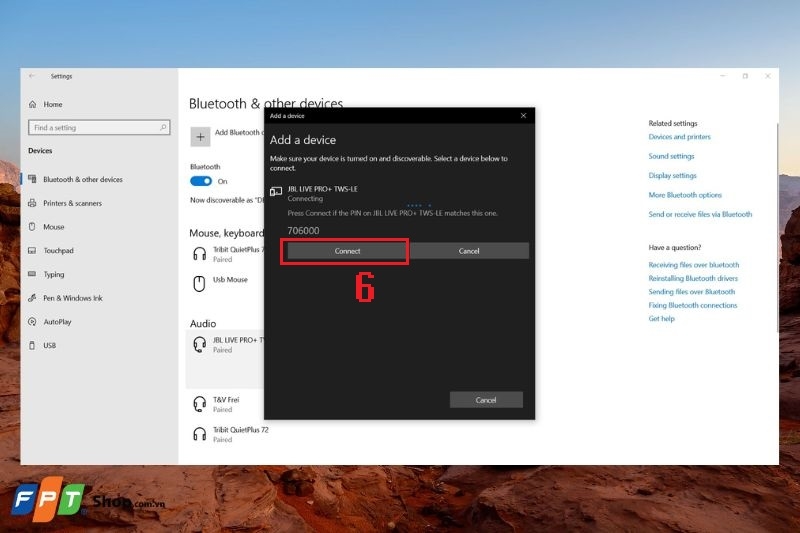Open Sending files over Bluetooth help link
800x533 pixels.
[691, 292]
